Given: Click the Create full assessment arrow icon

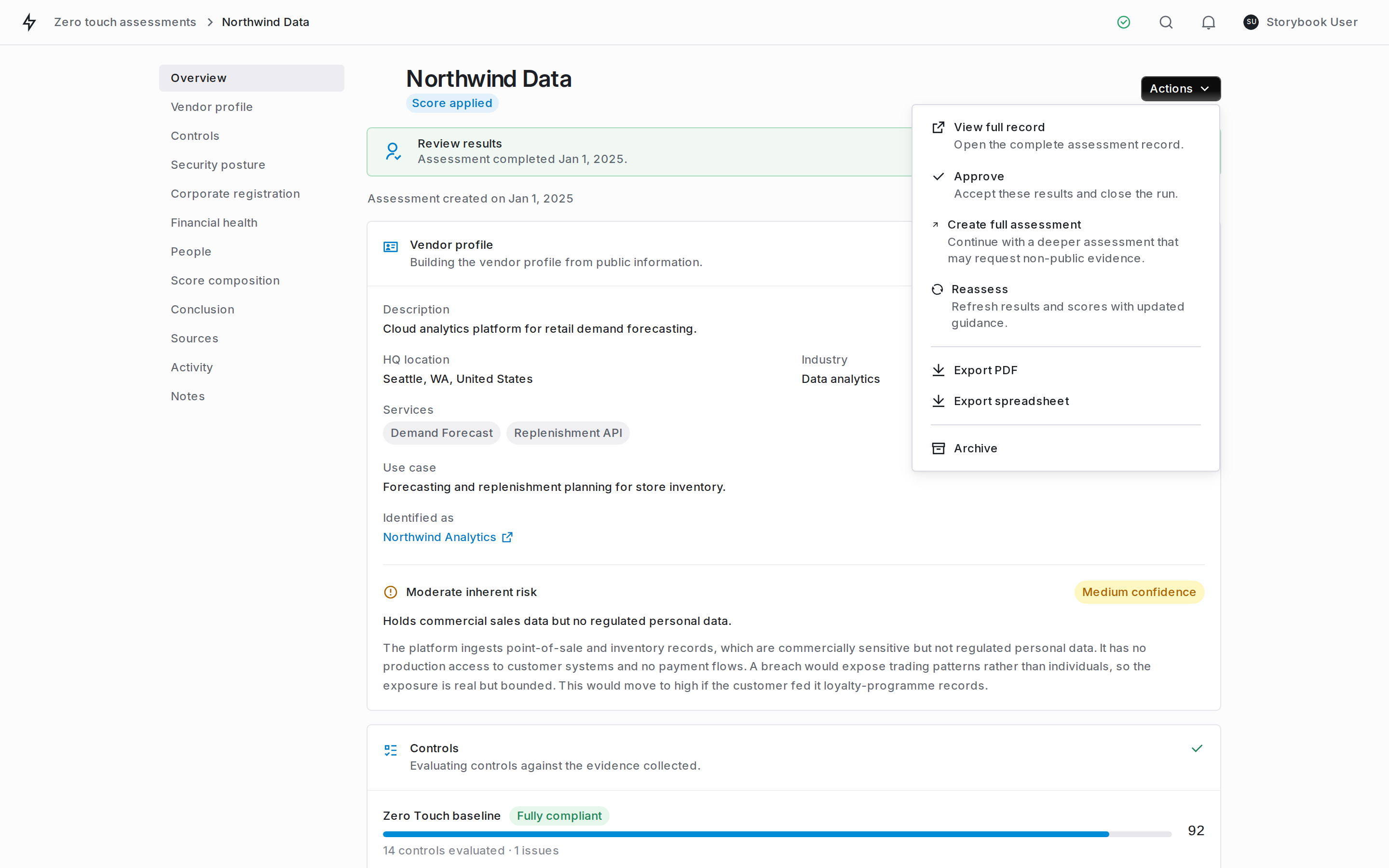Looking at the screenshot, I should point(935,224).
